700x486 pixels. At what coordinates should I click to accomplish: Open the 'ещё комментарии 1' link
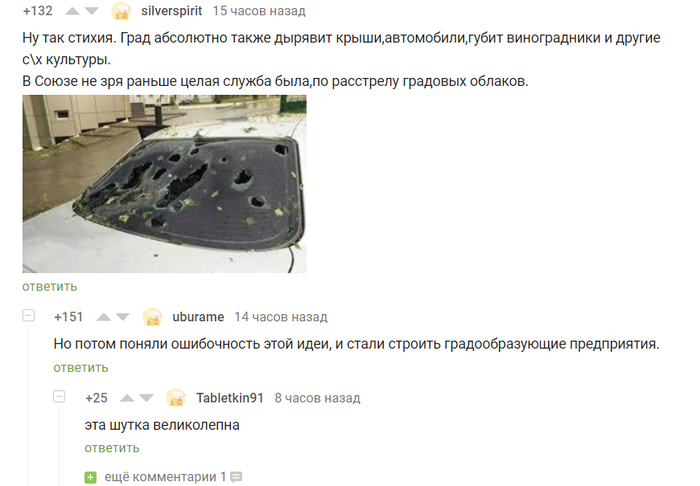(165, 477)
